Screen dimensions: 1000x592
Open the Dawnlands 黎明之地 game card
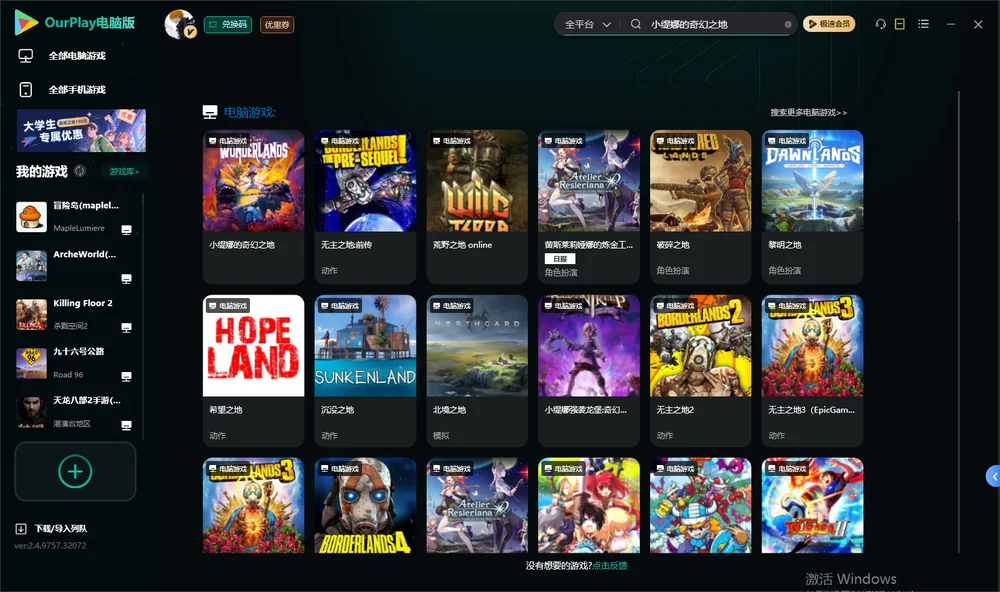(812, 207)
